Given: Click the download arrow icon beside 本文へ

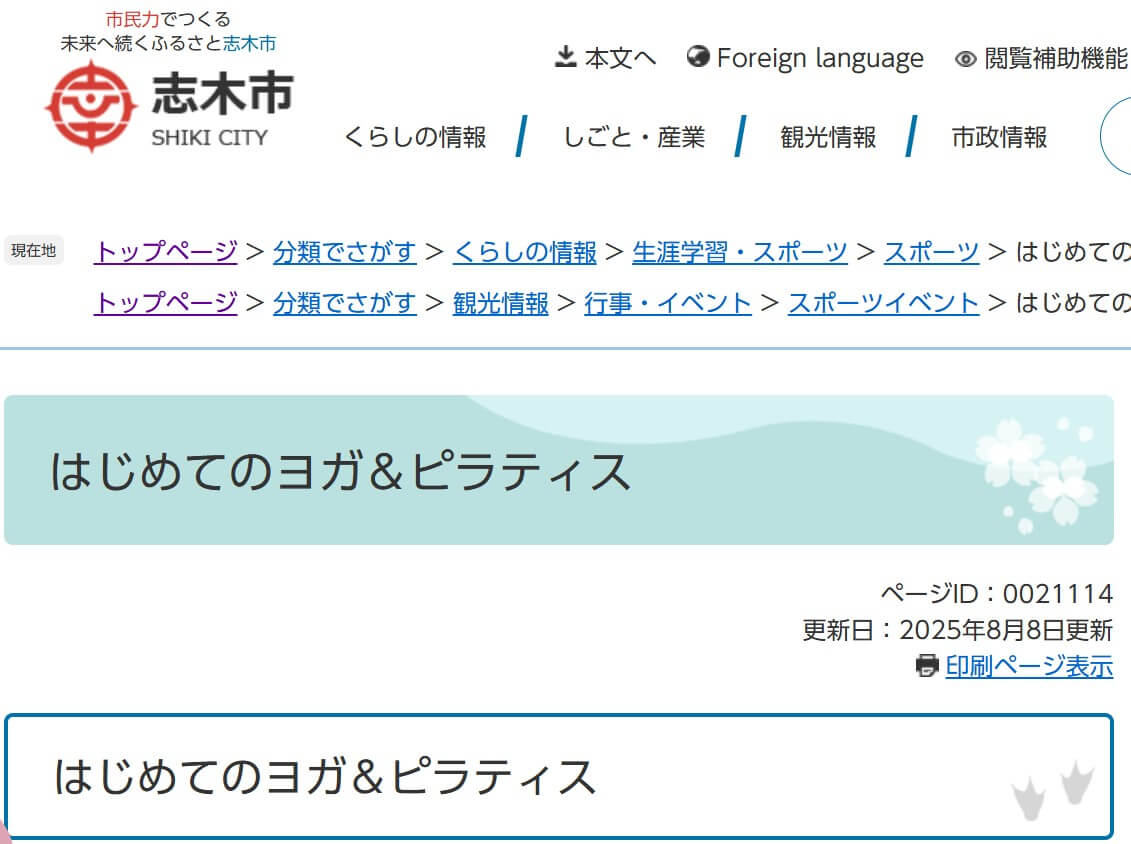Looking at the screenshot, I should [x=566, y=56].
